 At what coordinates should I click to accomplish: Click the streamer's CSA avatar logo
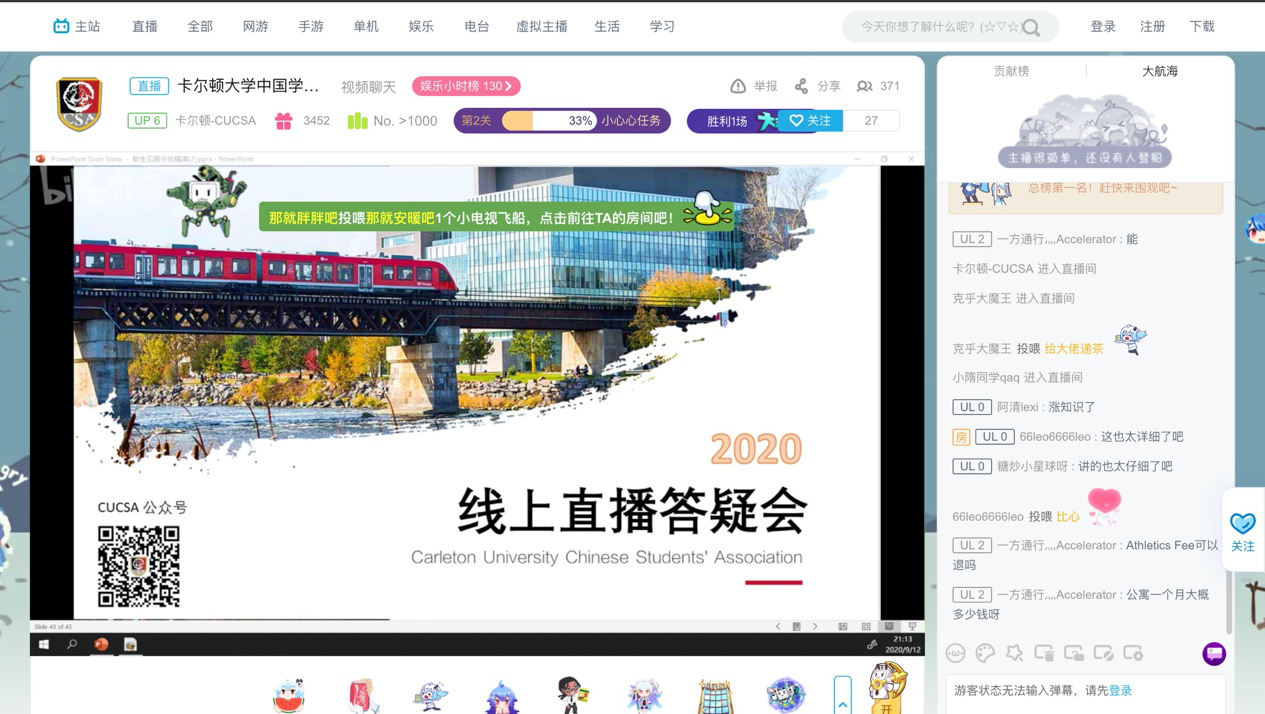pos(80,103)
